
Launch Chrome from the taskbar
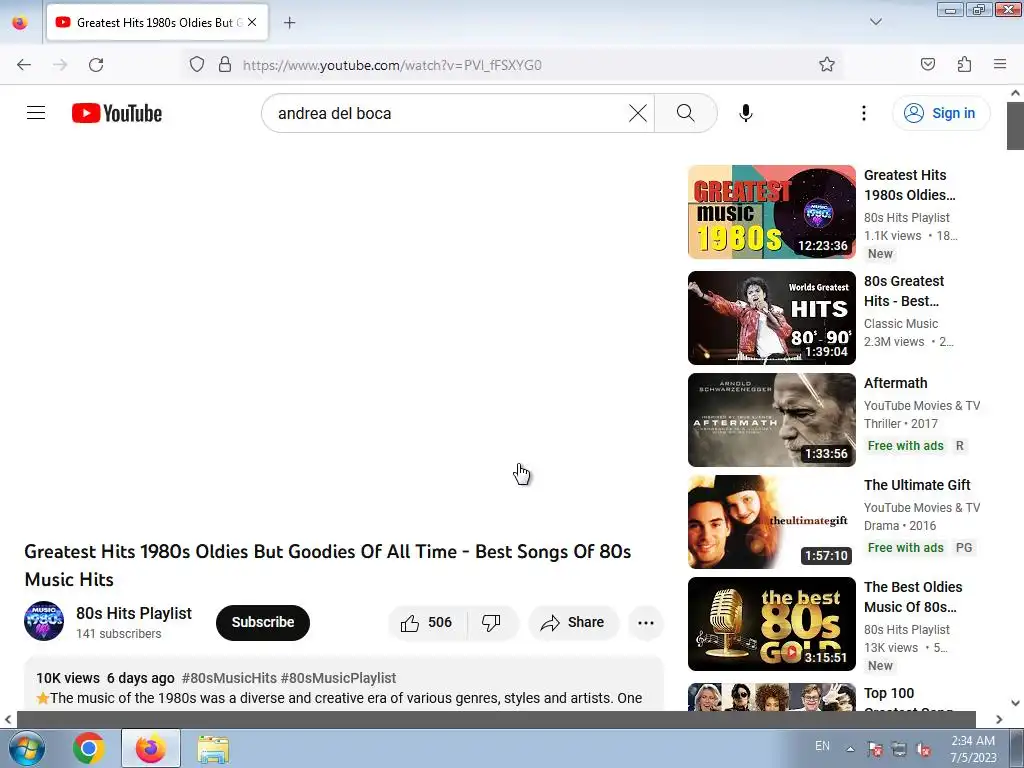click(88, 748)
